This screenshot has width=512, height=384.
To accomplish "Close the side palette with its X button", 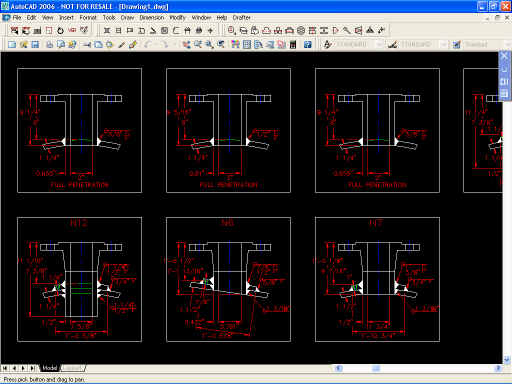I will (504, 56).
